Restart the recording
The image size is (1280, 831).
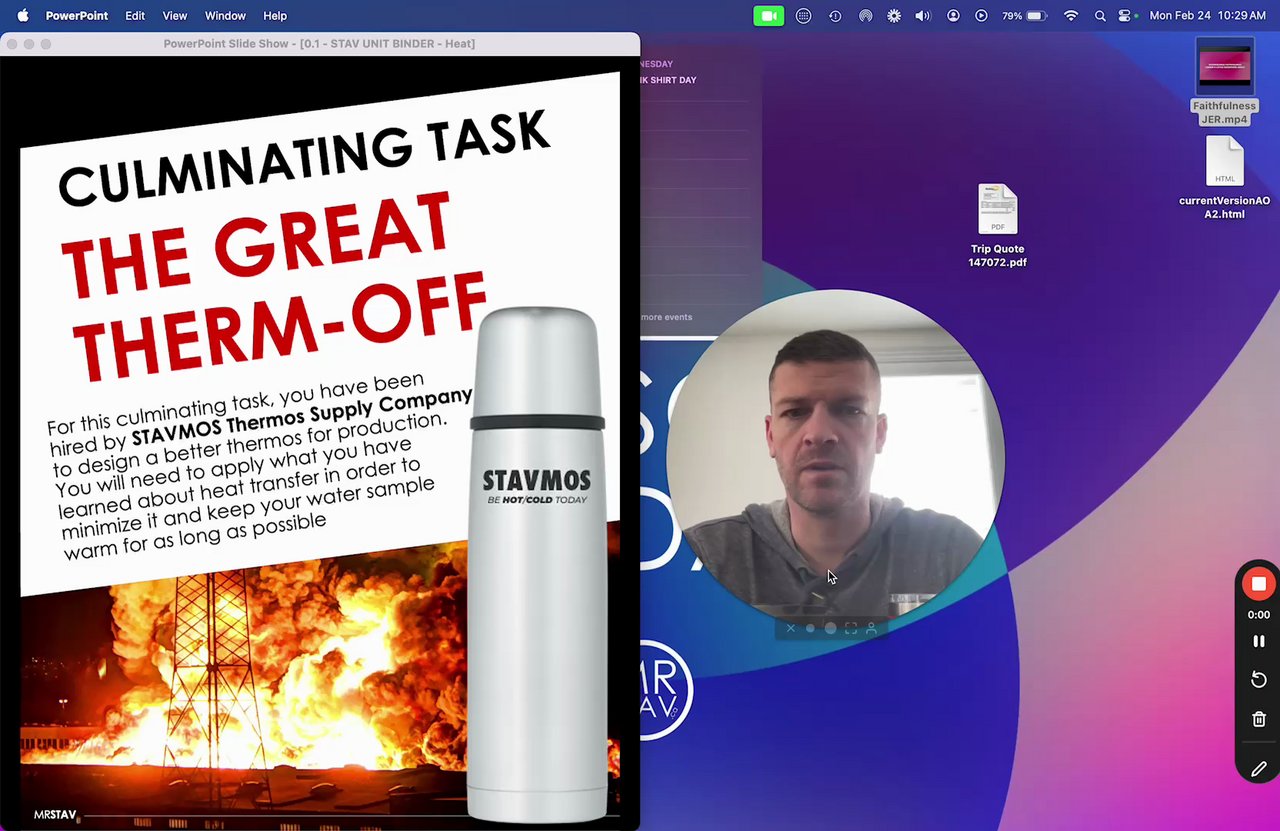pos(1259,680)
